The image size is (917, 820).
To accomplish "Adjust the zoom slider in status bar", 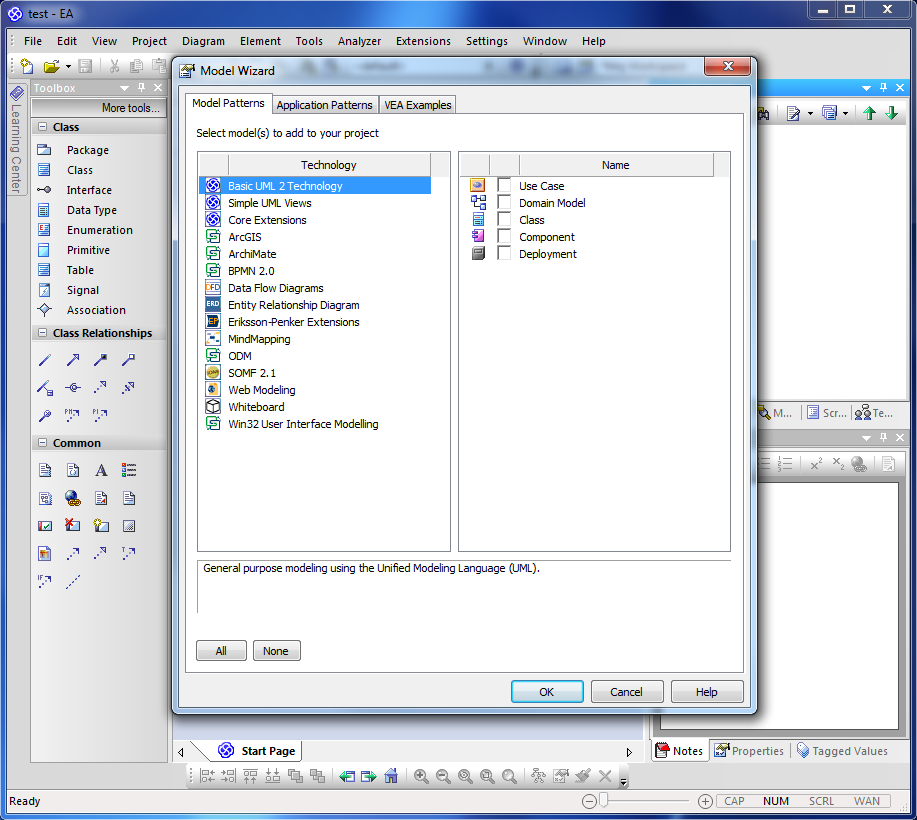I will point(604,801).
